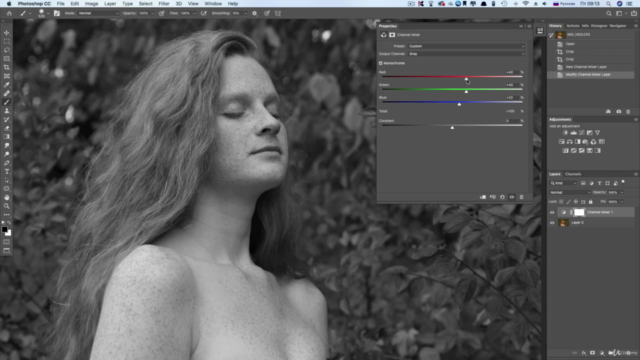Open layer Fill dropdown arrow

pyautogui.click(x=622, y=202)
